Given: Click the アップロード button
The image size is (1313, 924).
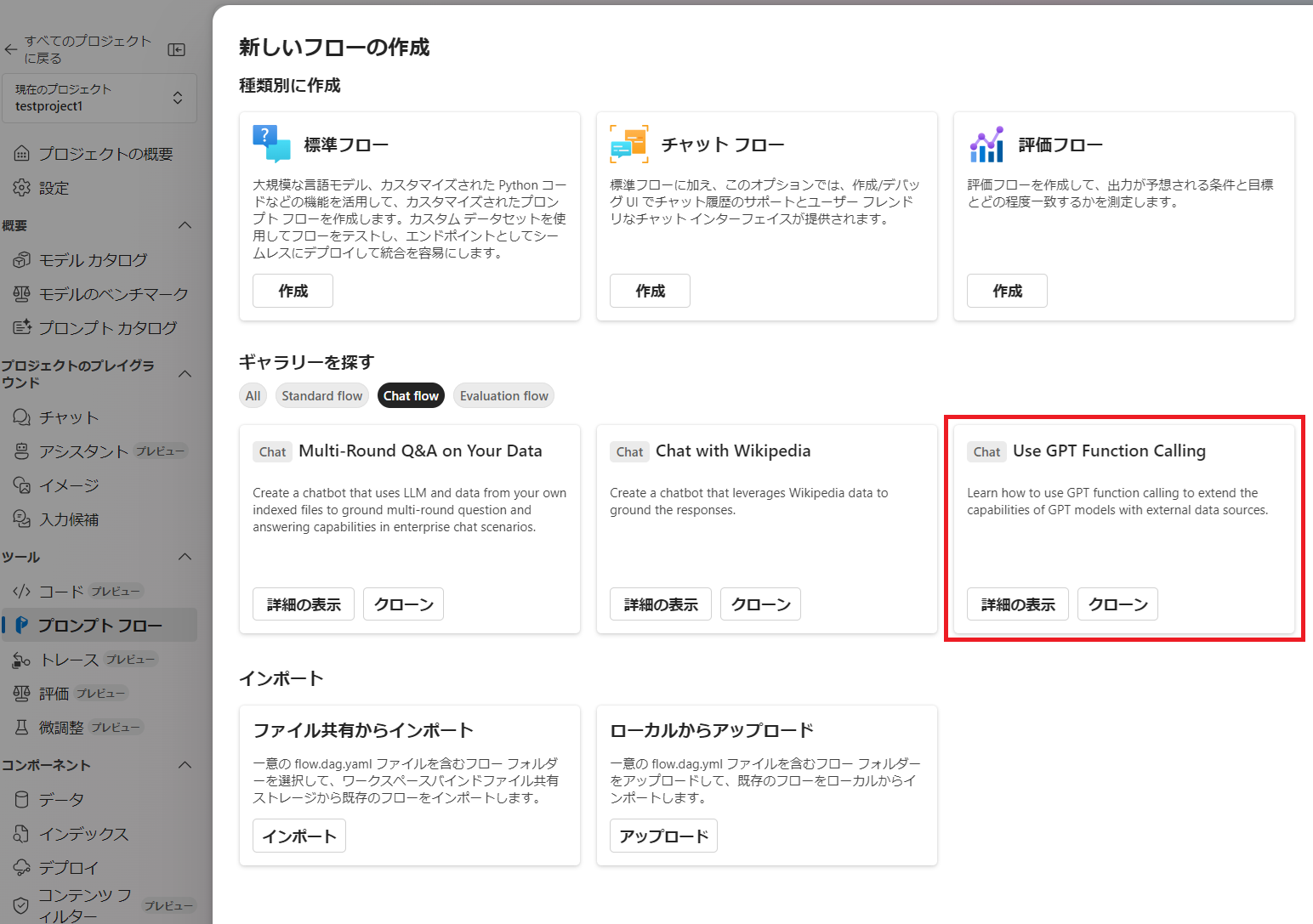Looking at the screenshot, I should pos(663,836).
